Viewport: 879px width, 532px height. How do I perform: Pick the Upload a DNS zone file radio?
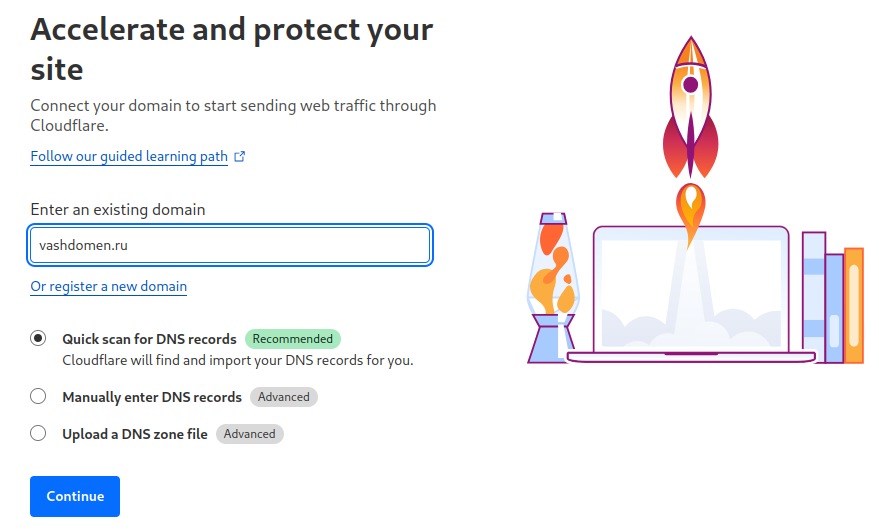point(38,434)
